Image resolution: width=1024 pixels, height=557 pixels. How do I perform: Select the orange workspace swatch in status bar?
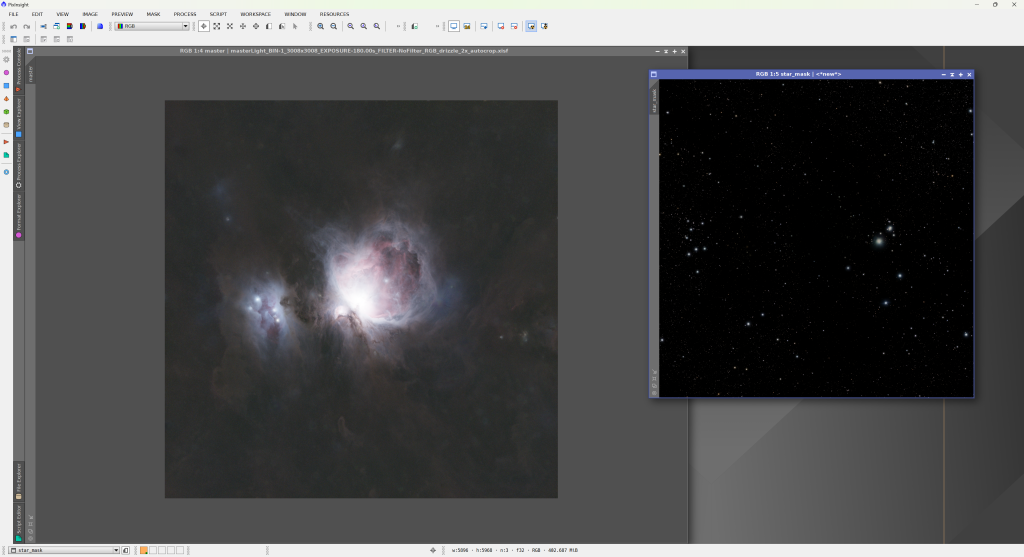[144, 550]
